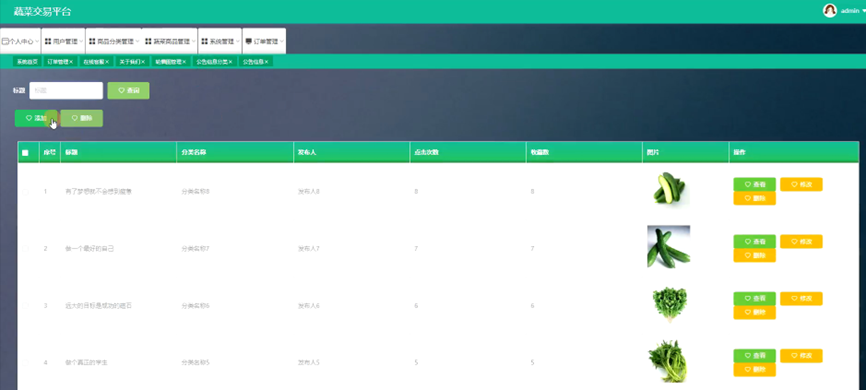Click the title 远大的目标是成功的磁石
The width and height of the screenshot is (866, 390).
pyautogui.click(x=99, y=305)
